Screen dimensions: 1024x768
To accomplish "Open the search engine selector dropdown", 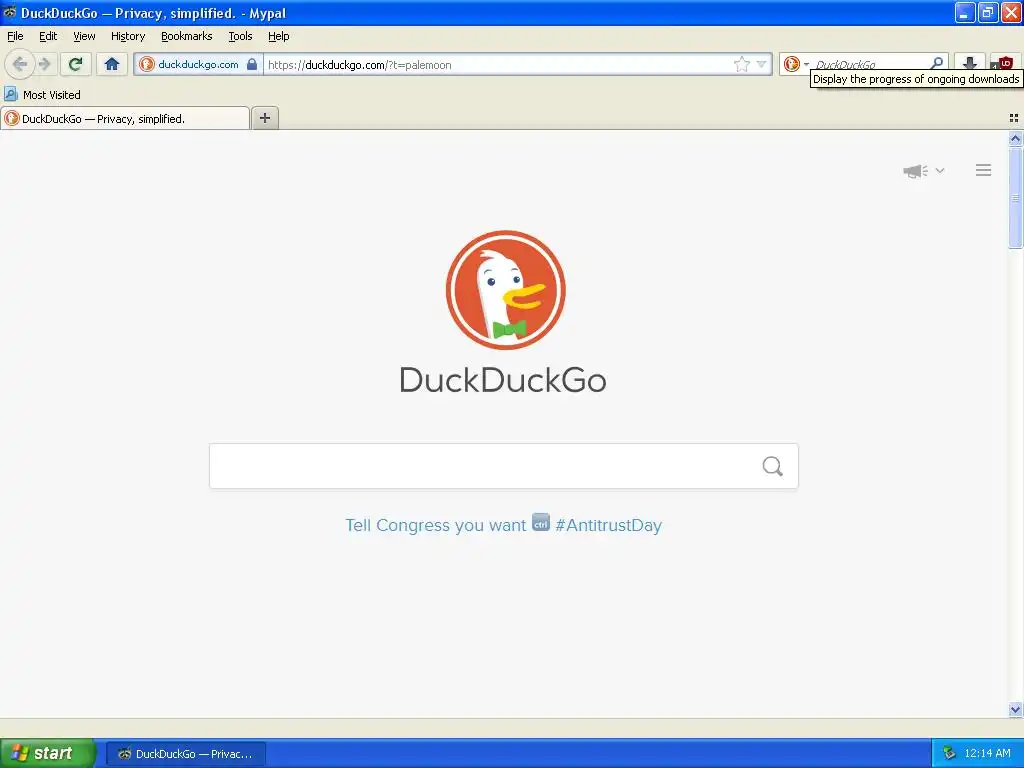I will pyautogui.click(x=796, y=64).
